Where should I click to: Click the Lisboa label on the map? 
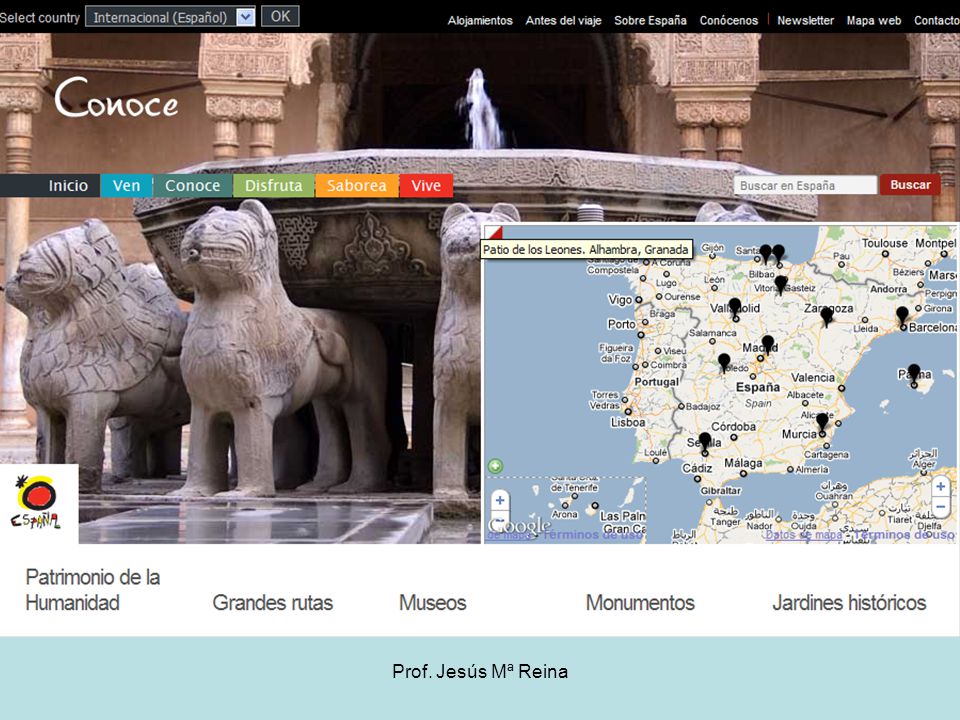pos(628,422)
